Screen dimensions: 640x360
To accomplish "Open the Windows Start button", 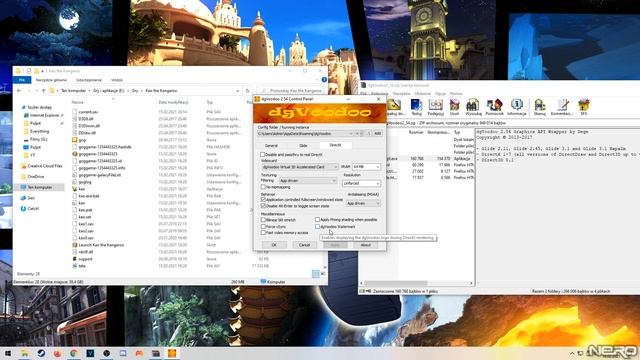I will (x=8, y=353).
